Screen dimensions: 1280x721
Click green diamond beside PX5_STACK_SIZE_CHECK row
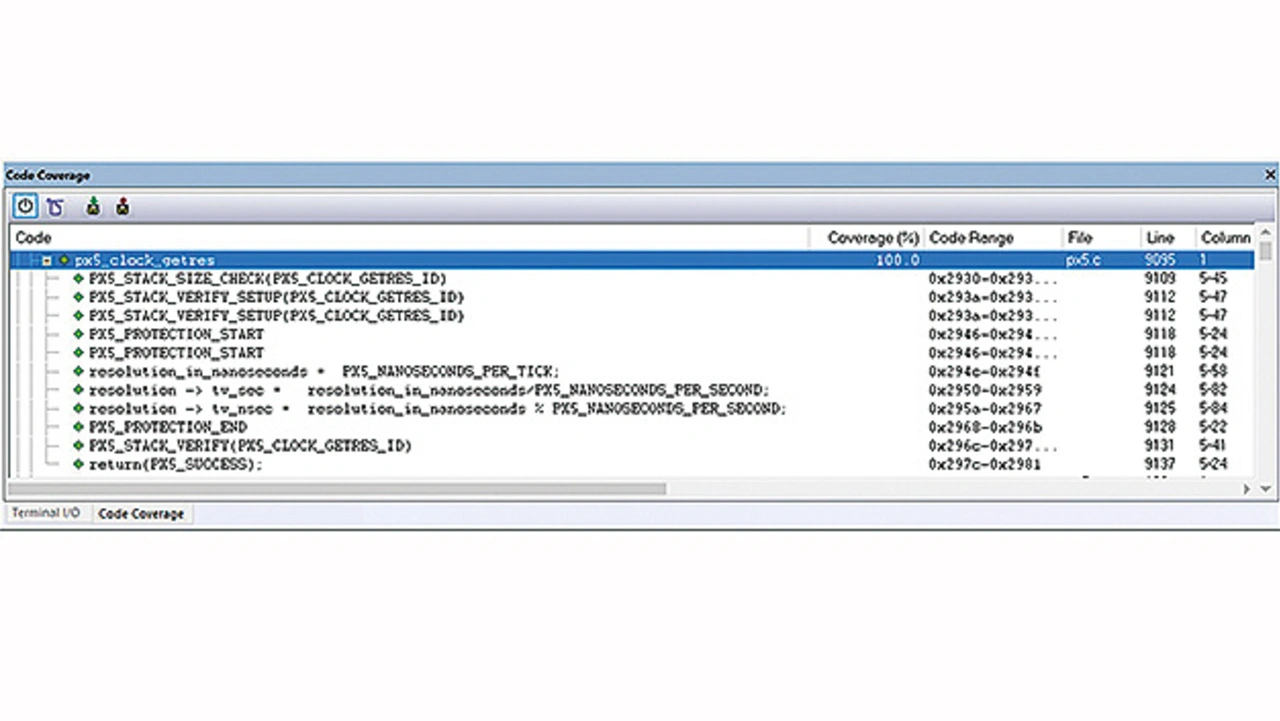(79, 279)
